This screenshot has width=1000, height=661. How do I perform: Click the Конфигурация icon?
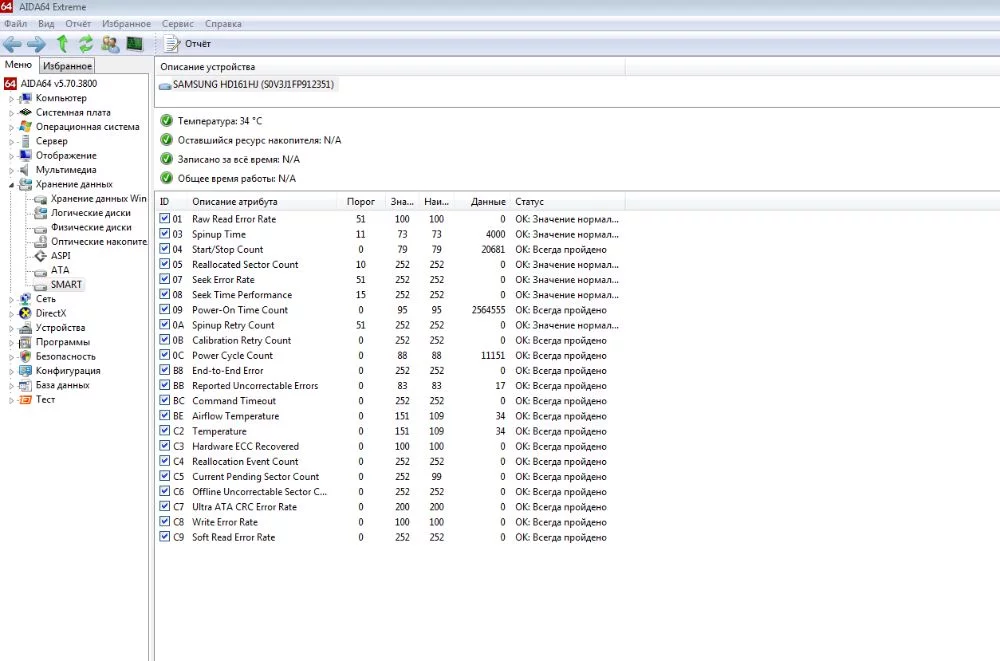[x=26, y=371]
